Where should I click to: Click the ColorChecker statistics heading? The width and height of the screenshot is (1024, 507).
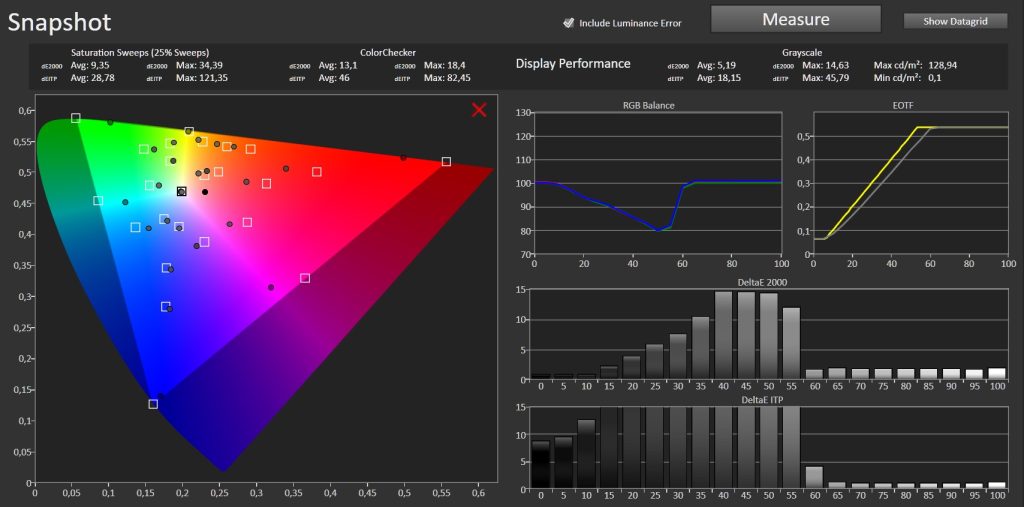pyautogui.click(x=388, y=53)
